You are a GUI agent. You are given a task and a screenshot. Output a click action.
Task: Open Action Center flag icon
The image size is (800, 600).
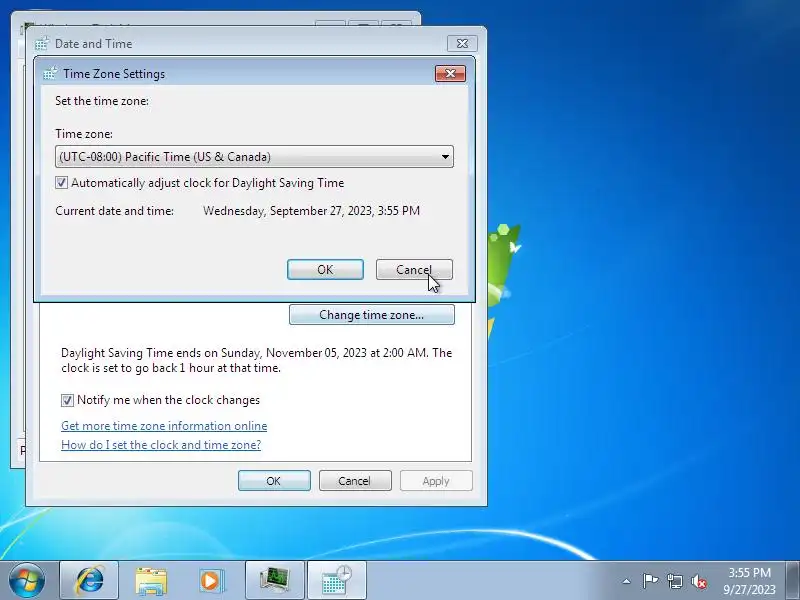650,581
